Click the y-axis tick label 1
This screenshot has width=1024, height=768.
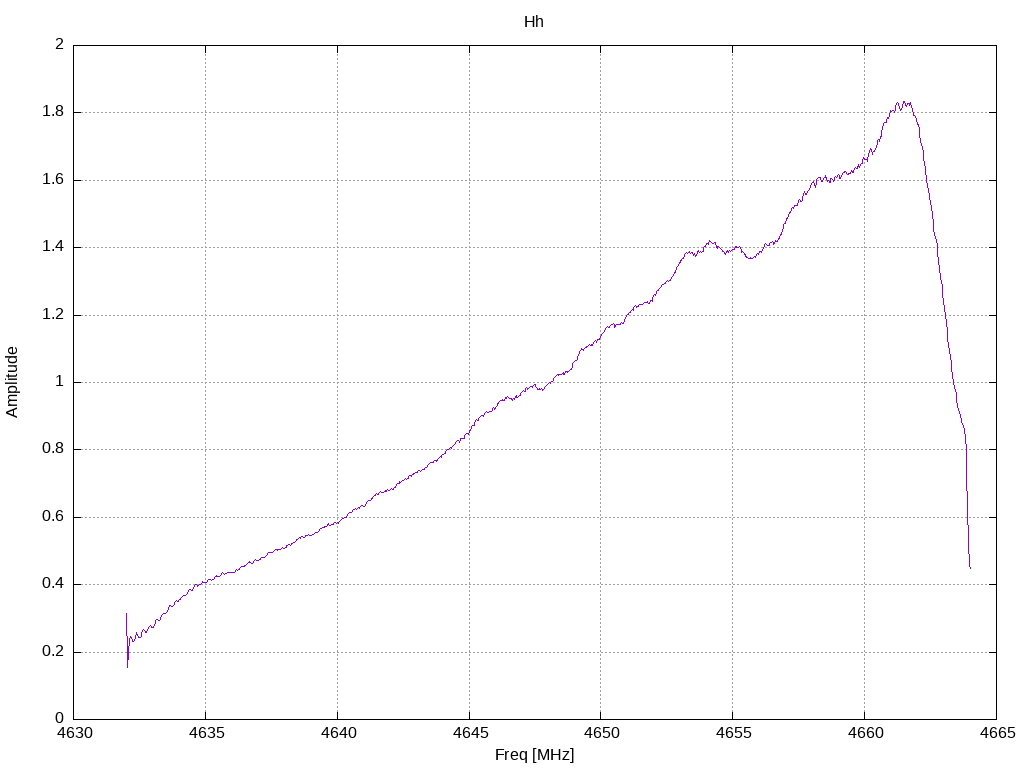(x=60, y=381)
